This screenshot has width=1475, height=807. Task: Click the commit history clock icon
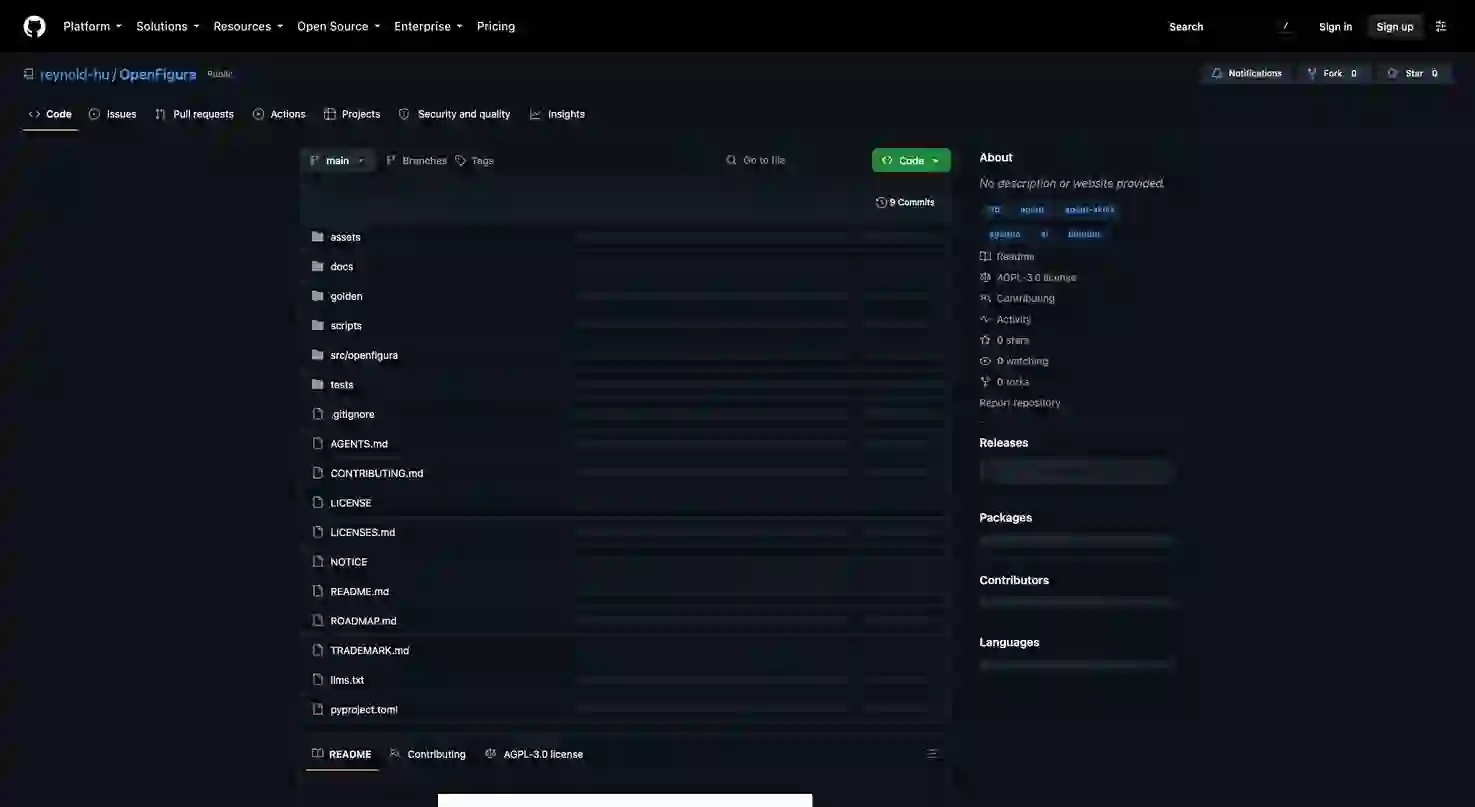click(x=881, y=202)
